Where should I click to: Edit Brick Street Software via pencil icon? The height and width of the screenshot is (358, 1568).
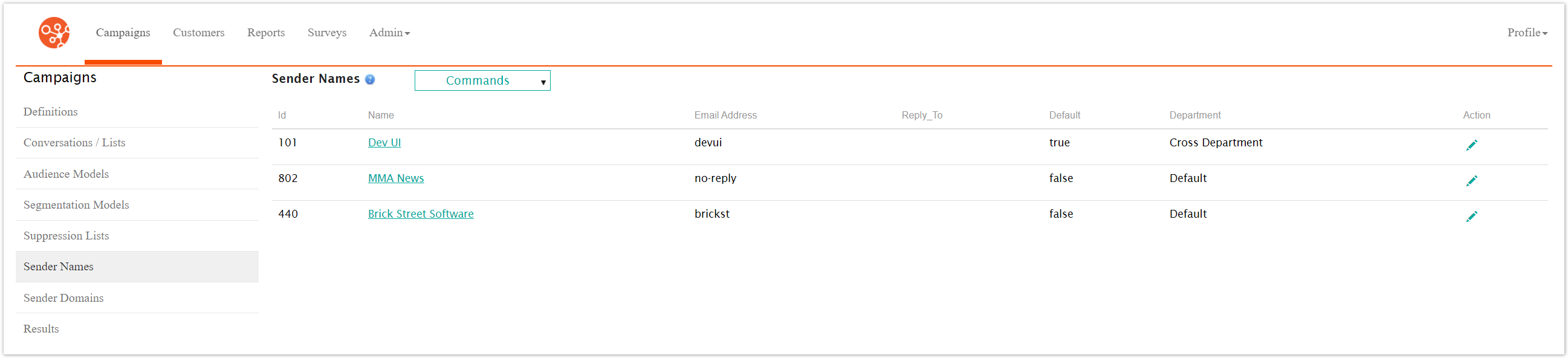[1472, 216]
